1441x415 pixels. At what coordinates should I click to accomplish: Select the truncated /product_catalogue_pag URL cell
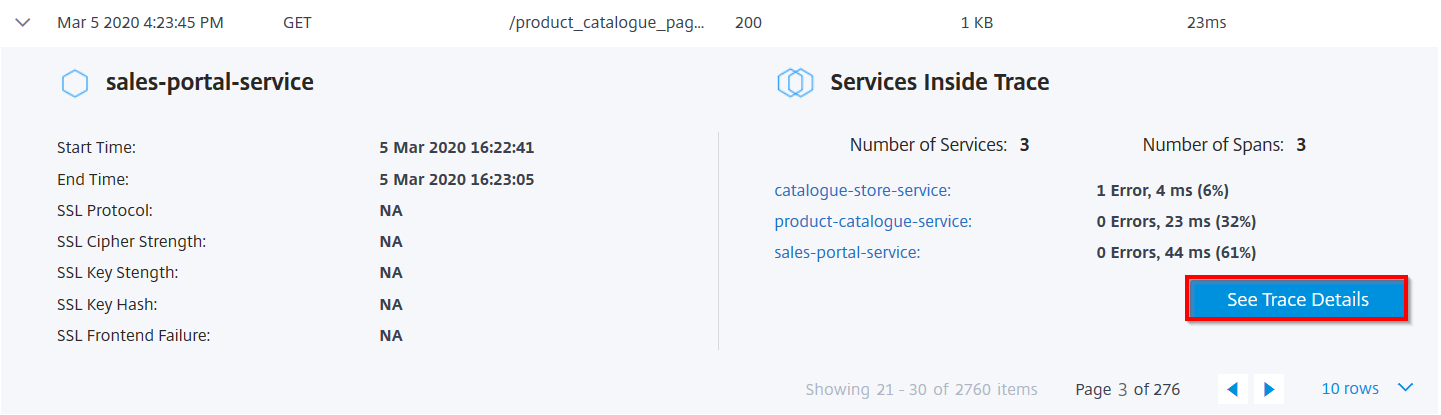click(606, 23)
